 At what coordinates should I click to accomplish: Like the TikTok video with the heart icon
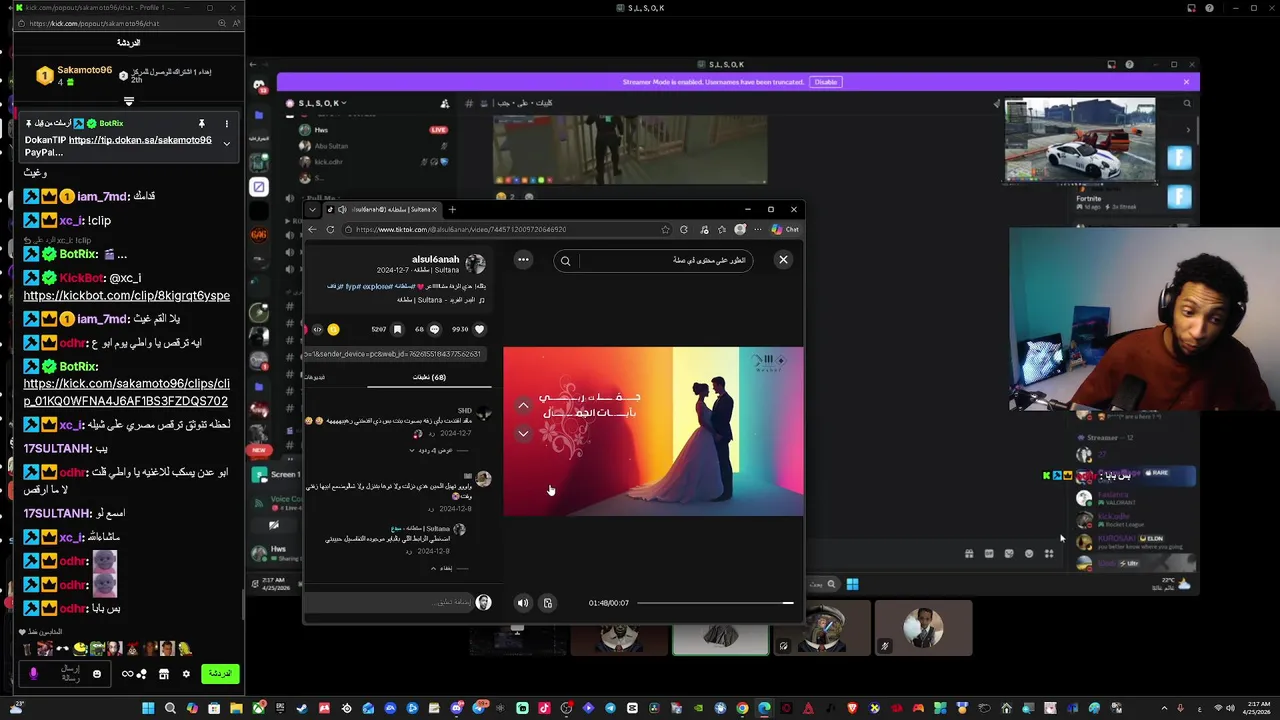point(479,329)
